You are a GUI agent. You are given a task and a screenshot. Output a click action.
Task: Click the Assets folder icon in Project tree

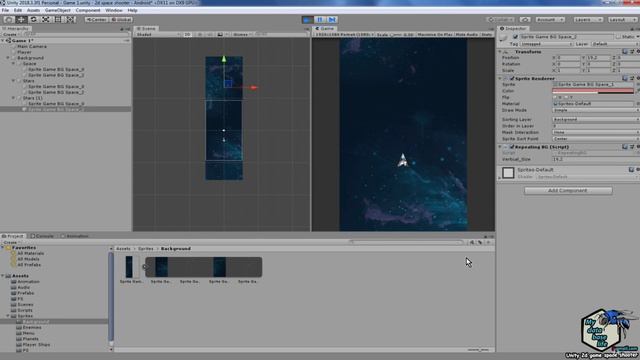click(8, 276)
